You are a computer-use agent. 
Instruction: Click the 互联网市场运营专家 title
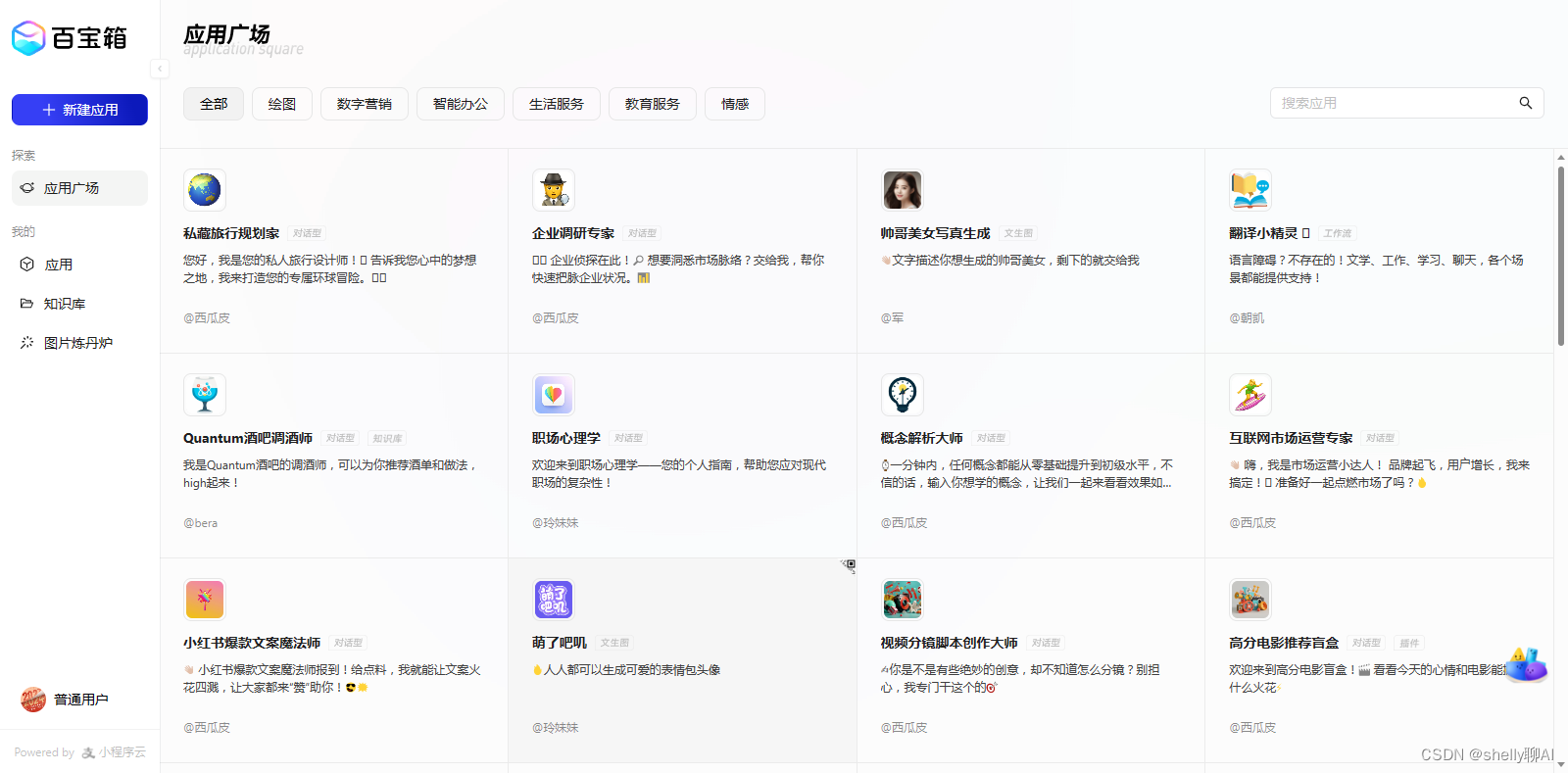pyautogui.click(x=1291, y=438)
